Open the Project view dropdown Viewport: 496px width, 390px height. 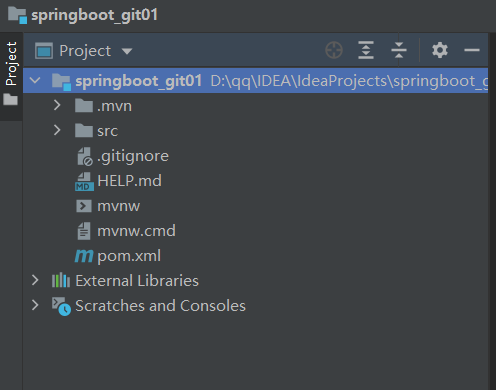pyautogui.click(x=127, y=51)
